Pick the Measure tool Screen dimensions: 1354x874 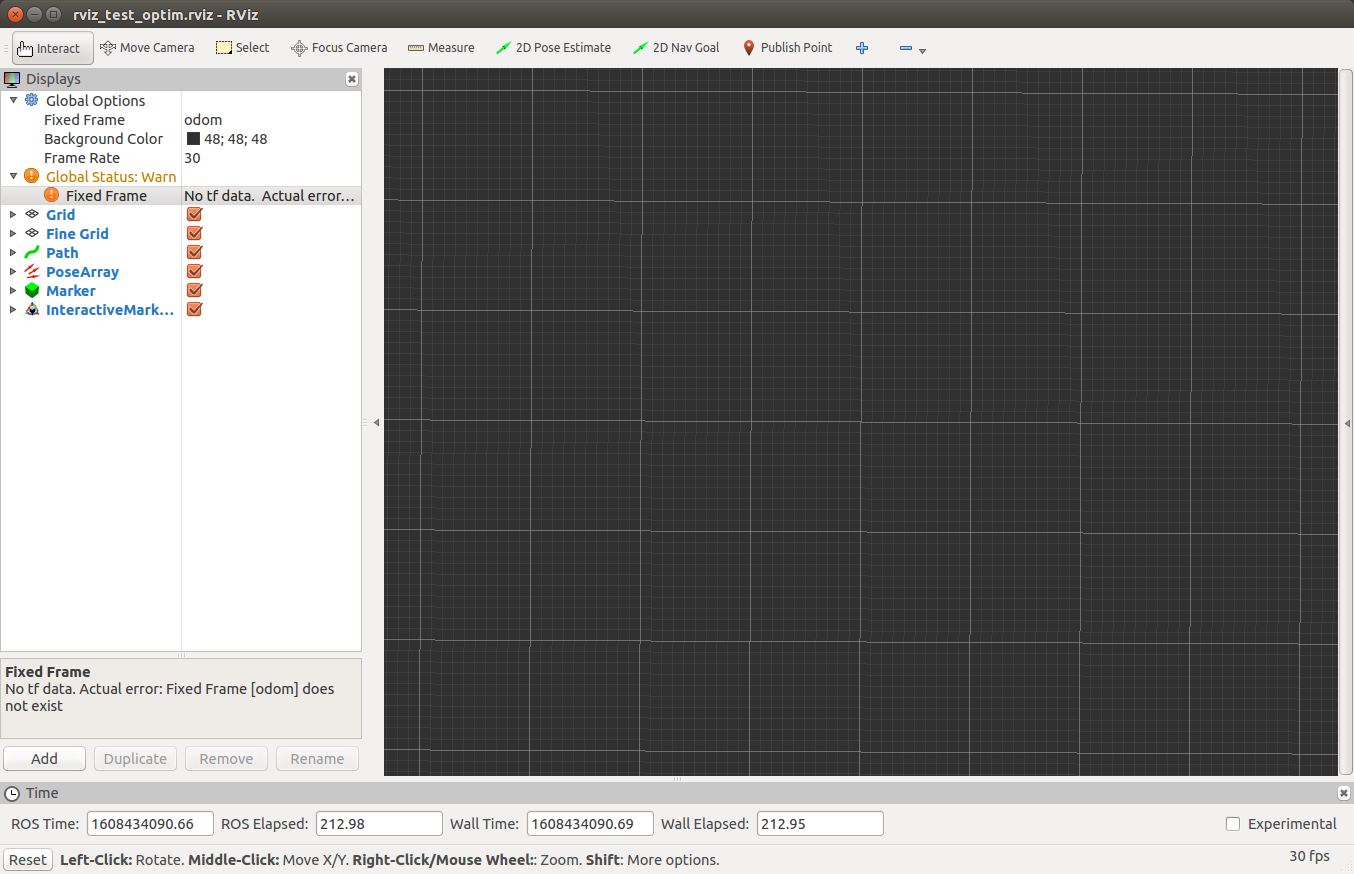tap(441, 47)
